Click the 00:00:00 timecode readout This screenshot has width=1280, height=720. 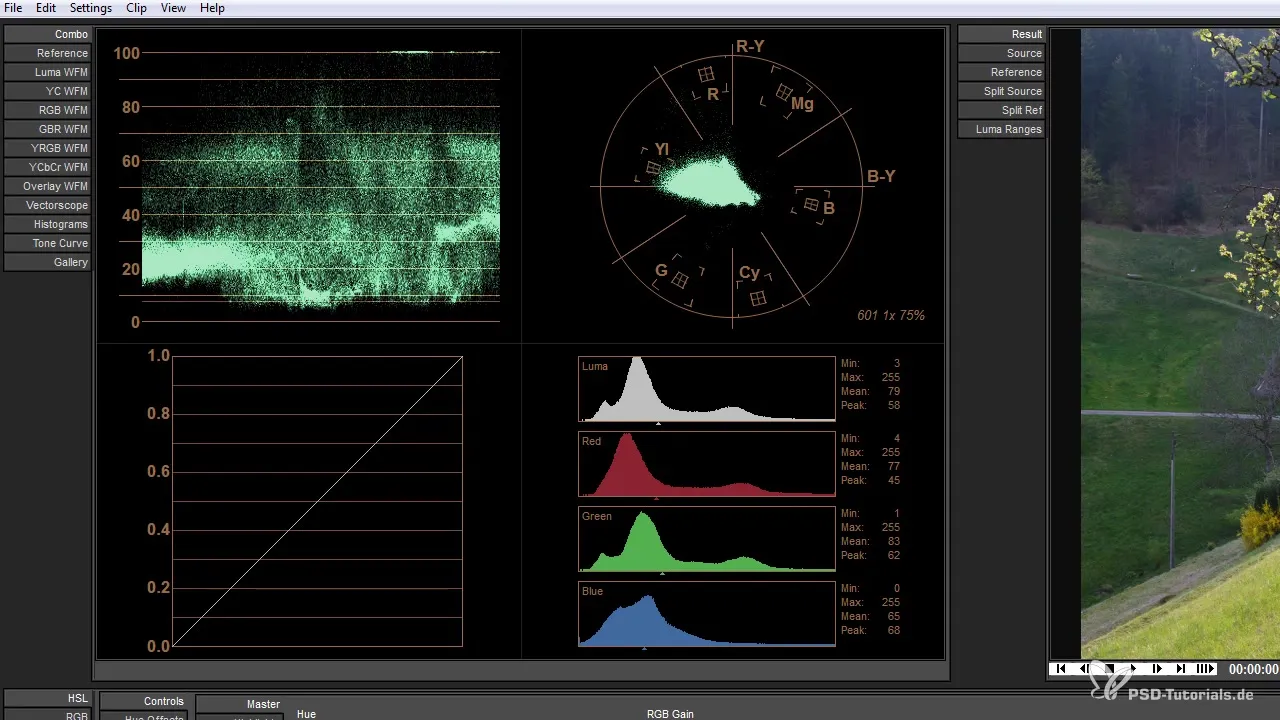pyautogui.click(x=1254, y=669)
